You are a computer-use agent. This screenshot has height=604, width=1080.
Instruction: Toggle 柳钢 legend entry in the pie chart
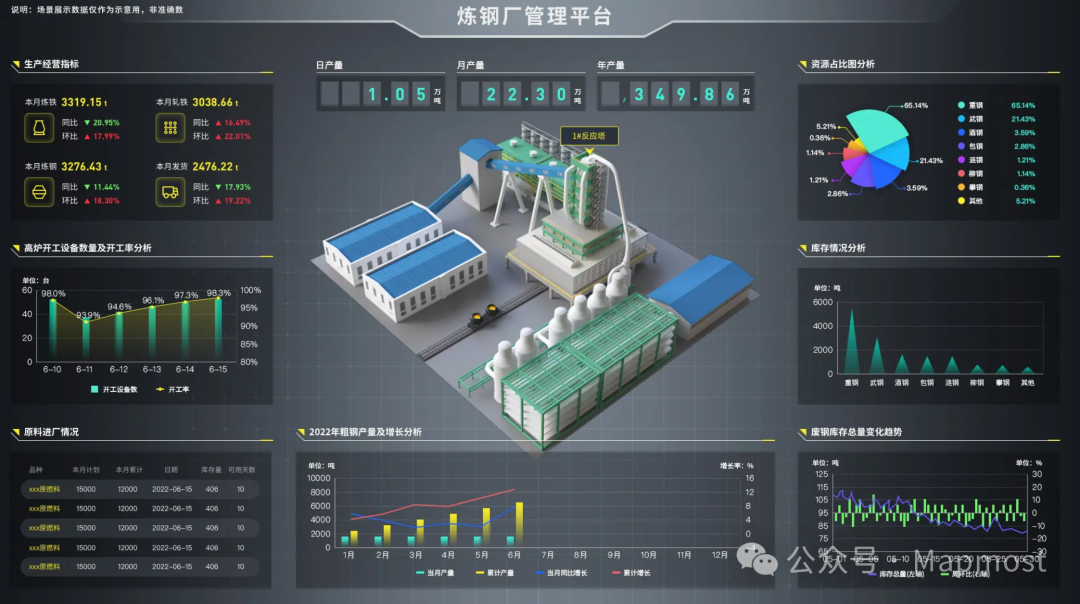click(970, 174)
